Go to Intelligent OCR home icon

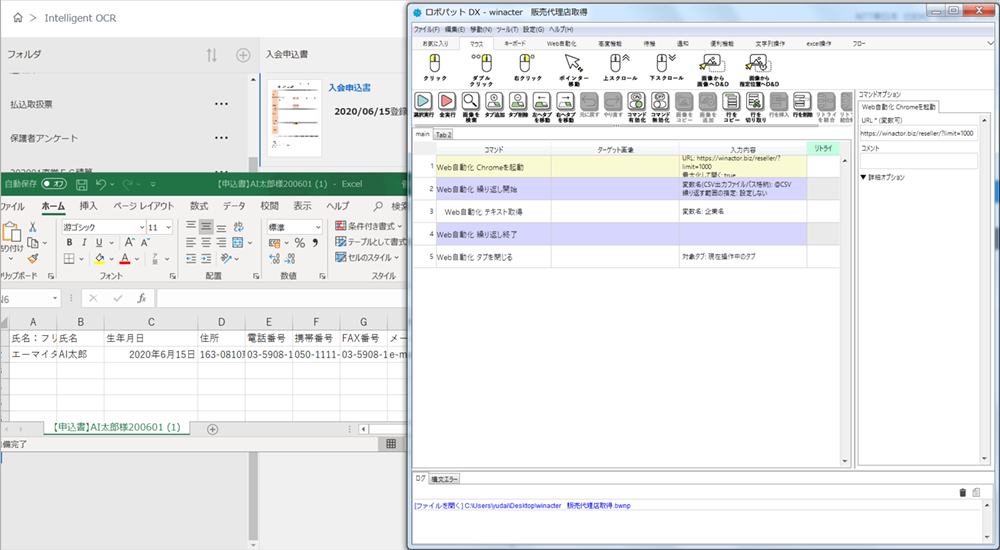click(18, 18)
